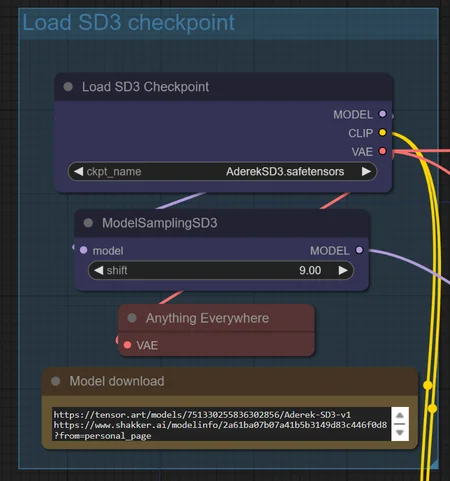Increase the shift value with the right arrow

coord(343,270)
